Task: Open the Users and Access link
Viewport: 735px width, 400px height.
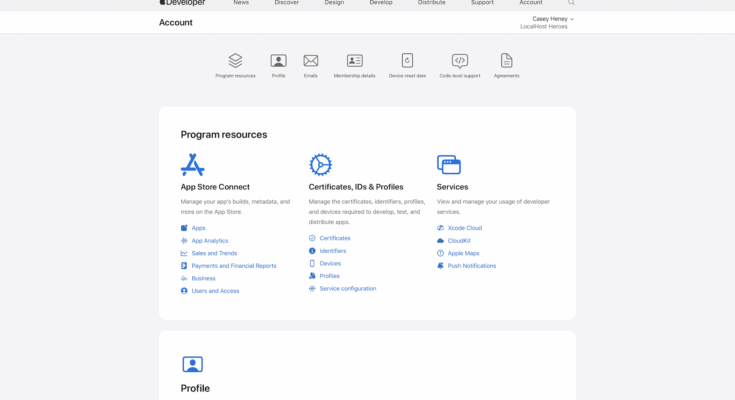Action: pos(215,291)
